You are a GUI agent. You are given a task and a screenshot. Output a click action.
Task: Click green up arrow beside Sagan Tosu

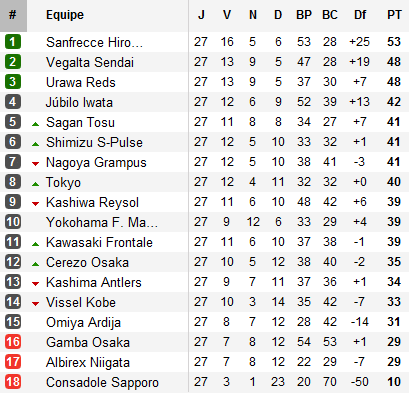(35, 124)
